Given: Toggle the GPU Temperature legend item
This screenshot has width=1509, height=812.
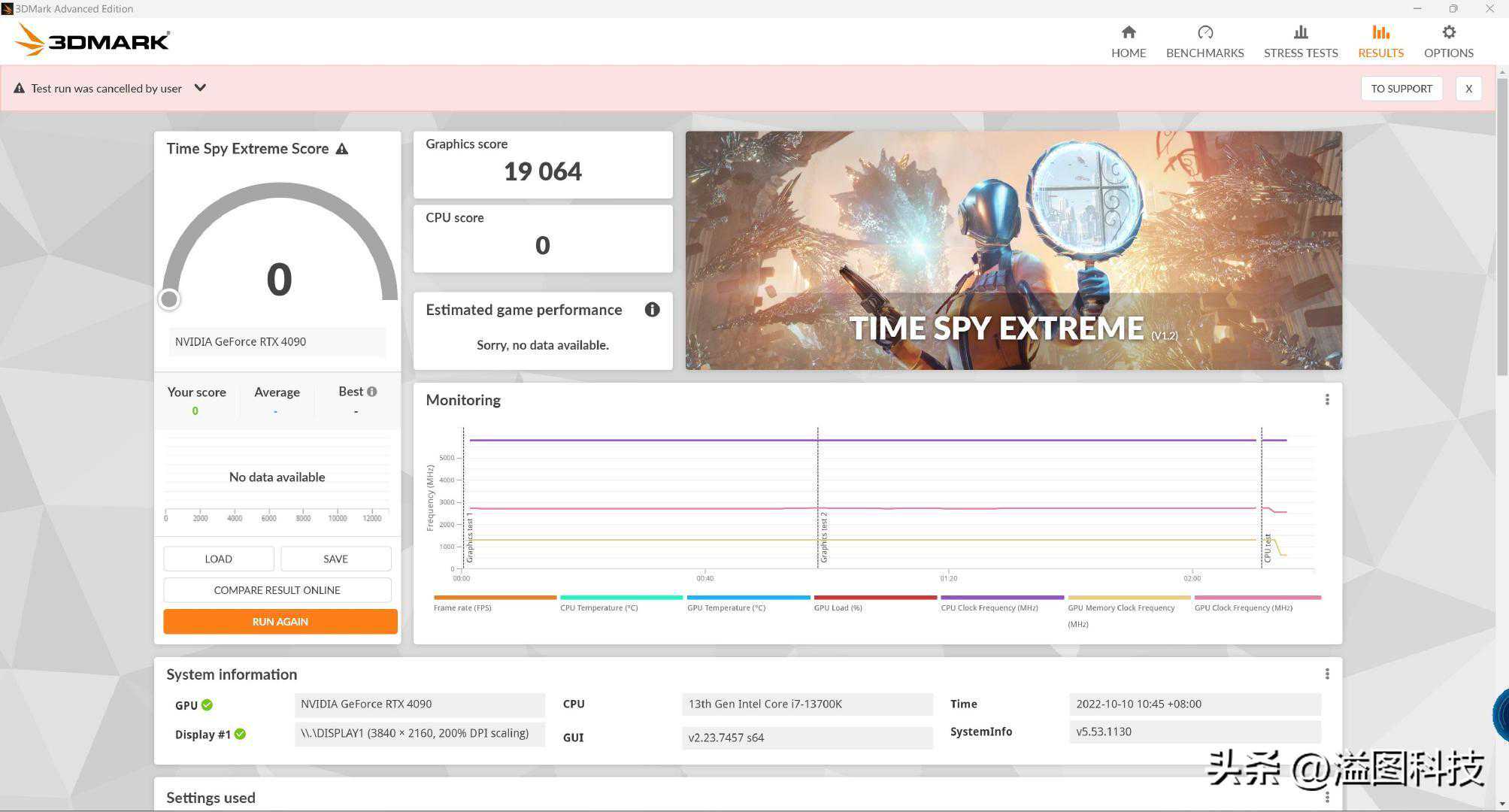Looking at the screenshot, I should (726, 607).
